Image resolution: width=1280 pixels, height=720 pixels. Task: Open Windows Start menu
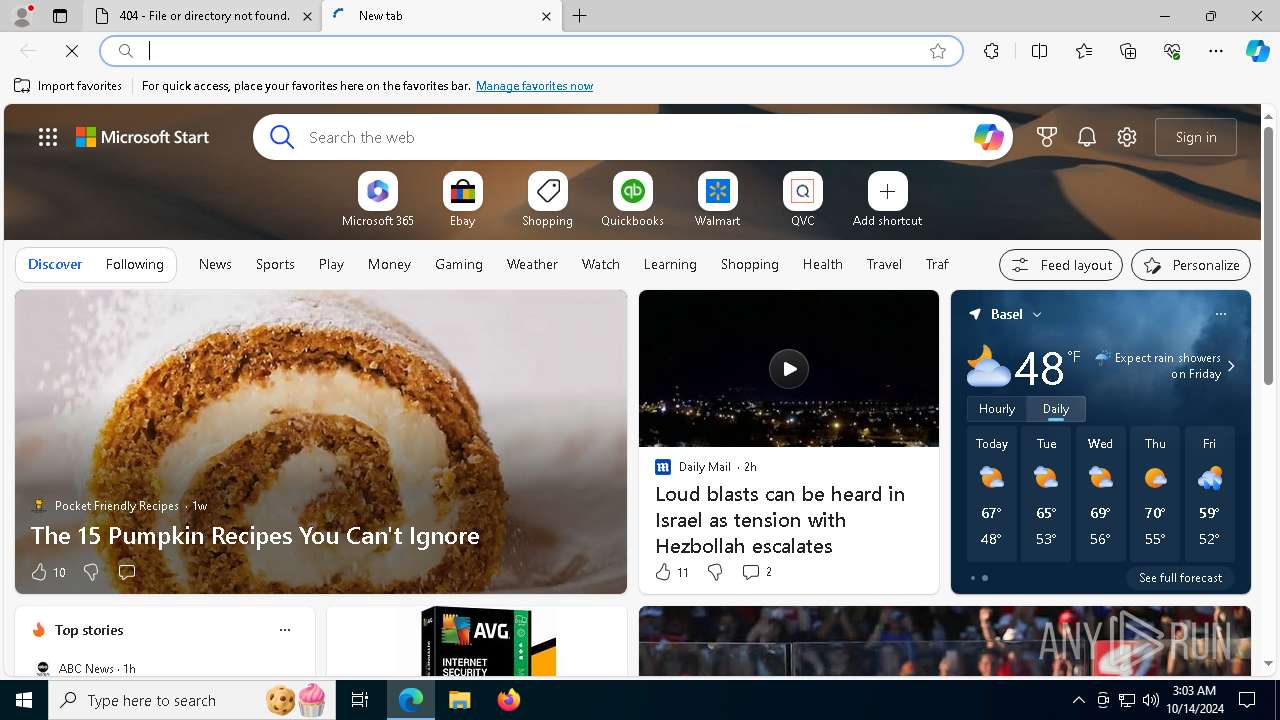pos(24,700)
